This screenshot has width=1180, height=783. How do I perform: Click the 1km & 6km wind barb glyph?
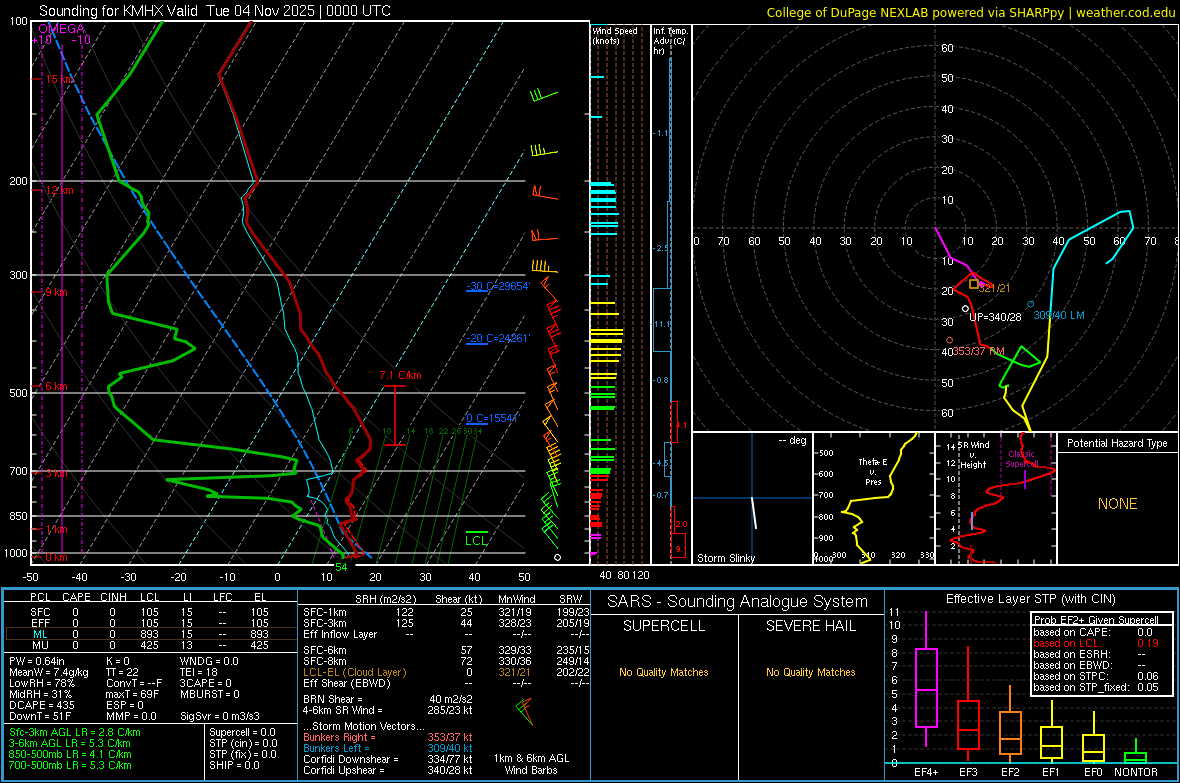(525, 710)
